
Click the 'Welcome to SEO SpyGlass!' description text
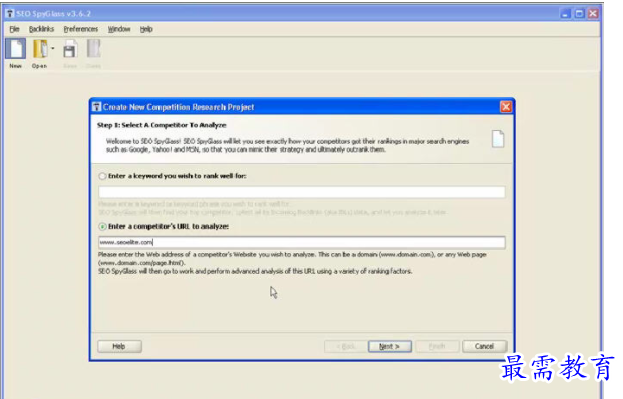[x=287, y=145]
